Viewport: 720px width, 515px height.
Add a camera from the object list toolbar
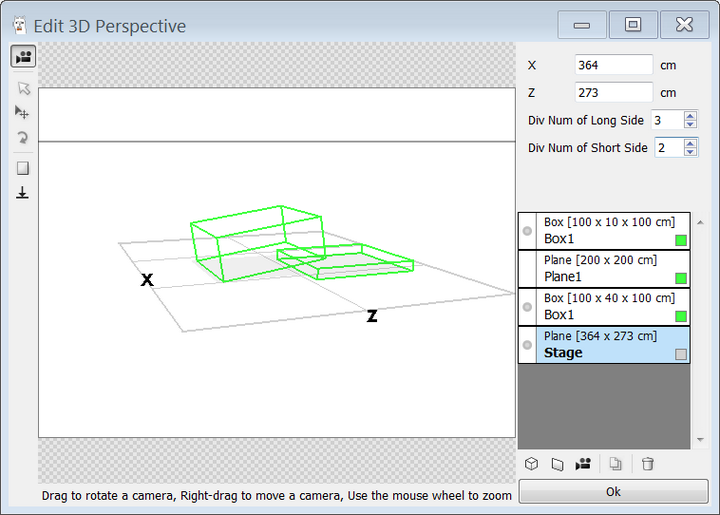pos(583,464)
